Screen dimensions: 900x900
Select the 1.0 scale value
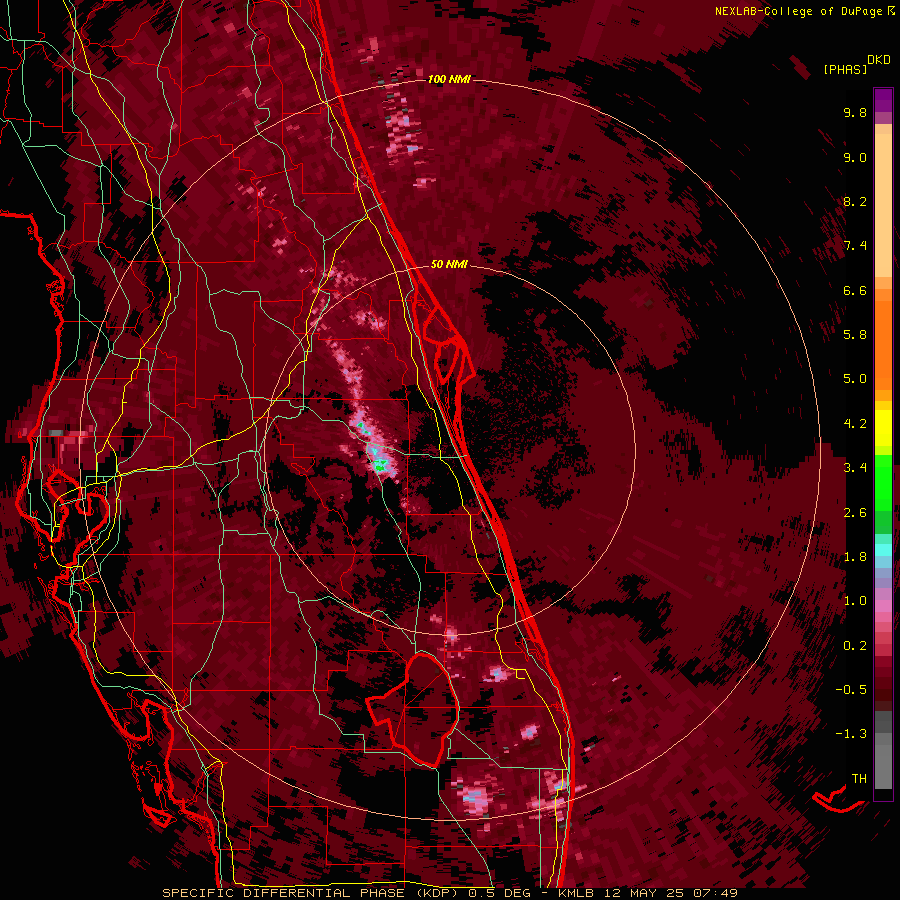pos(855,601)
